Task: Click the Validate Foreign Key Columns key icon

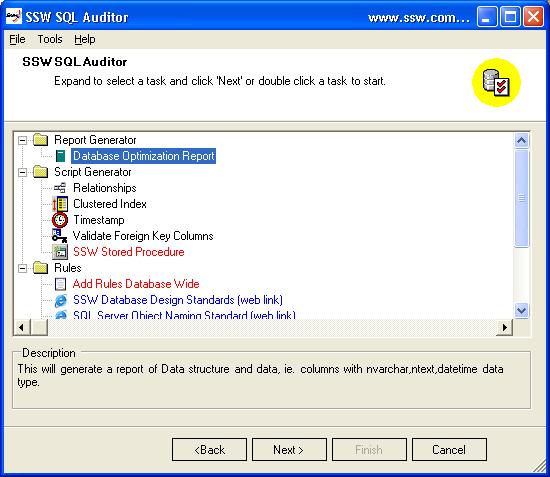Action: click(x=59, y=236)
